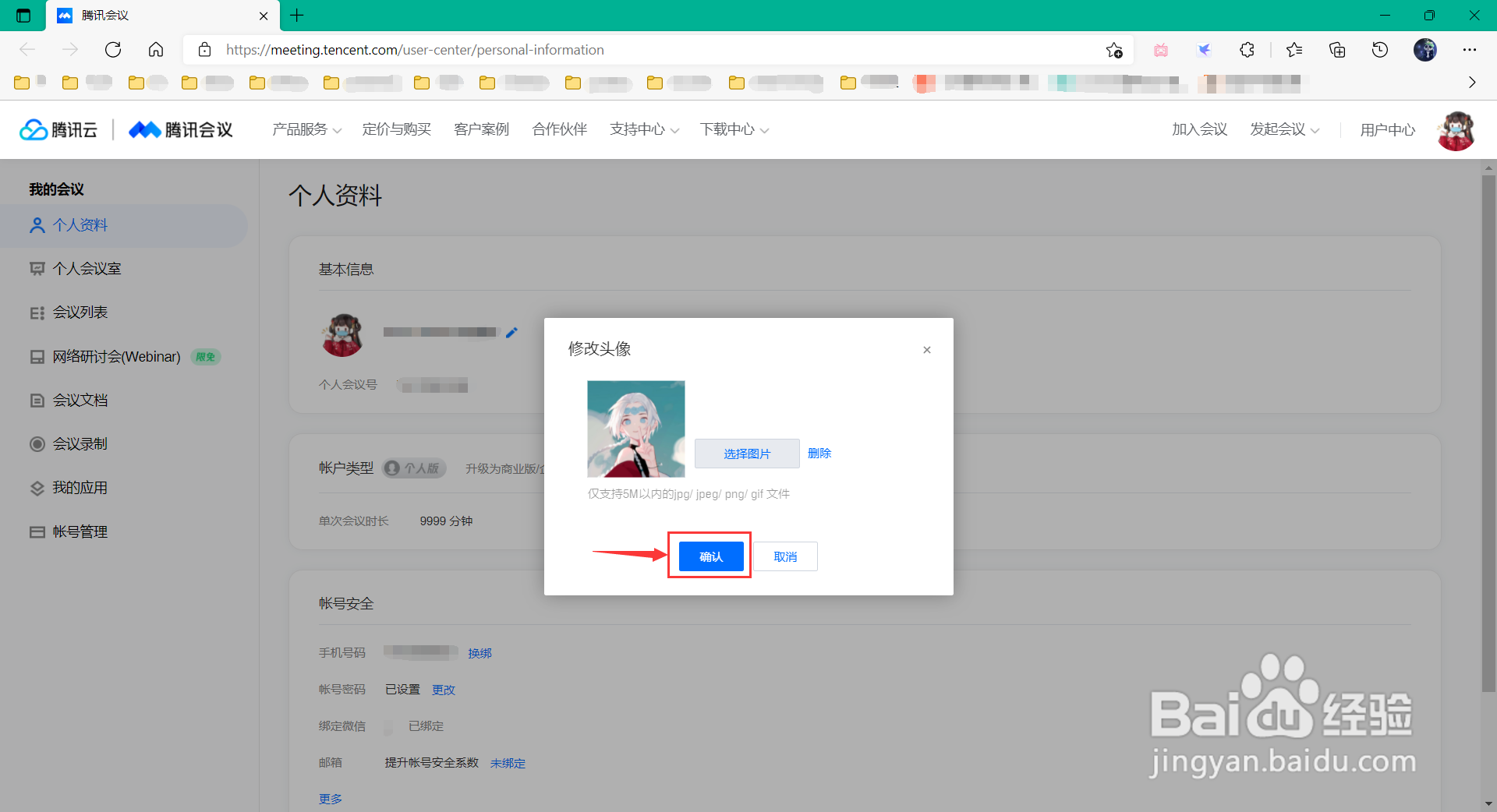Click the 个人版 account badge
This screenshot has height=812, width=1497.
(x=414, y=468)
